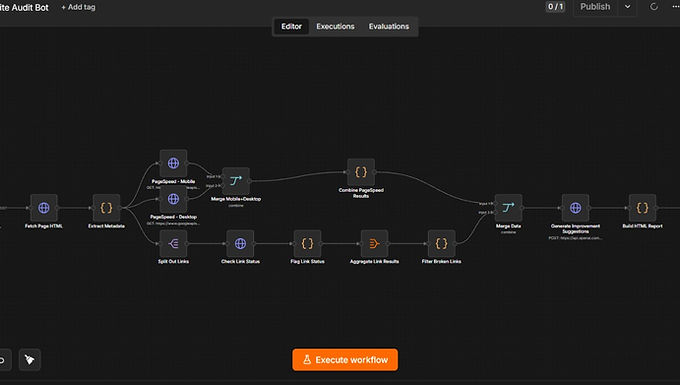This screenshot has width=680, height=385.
Task: Click Add tag next to workflow name
Action: coord(78,7)
